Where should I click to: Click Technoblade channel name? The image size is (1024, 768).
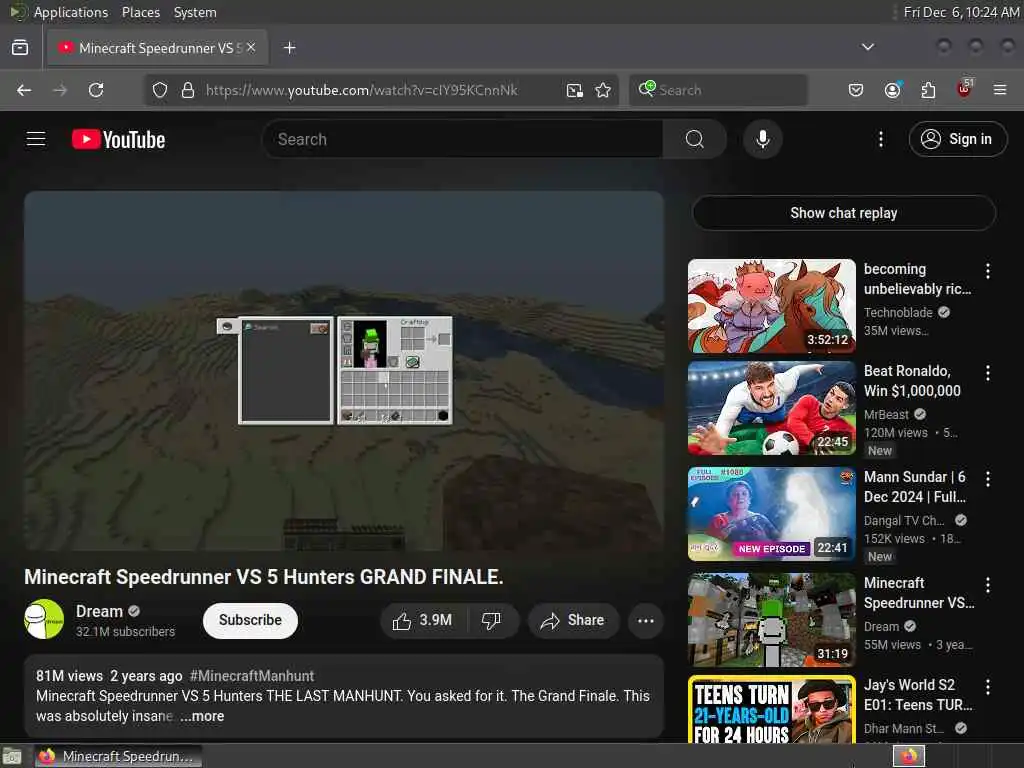(898, 312)
